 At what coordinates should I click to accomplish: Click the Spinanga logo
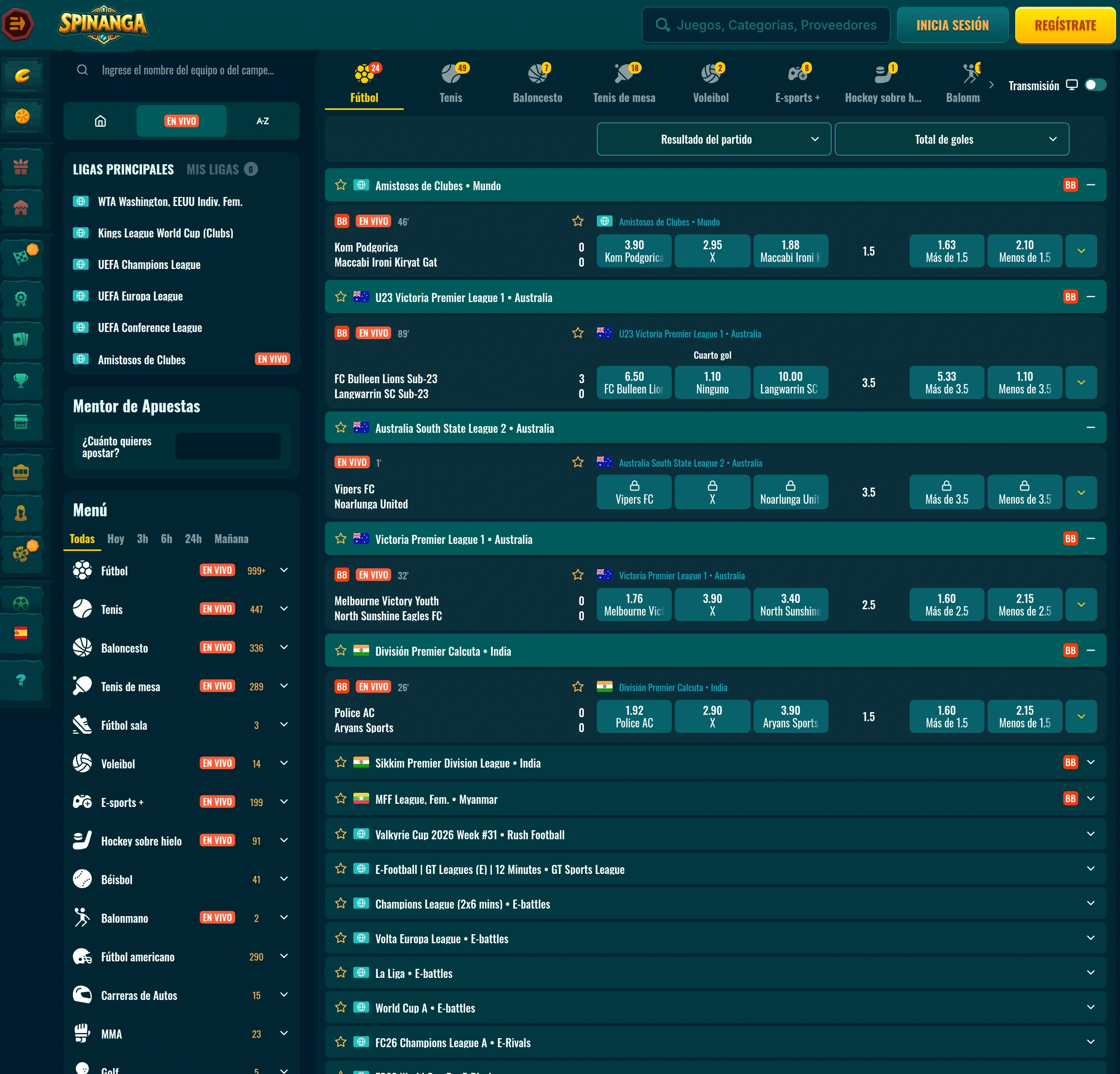click(104, 24)
